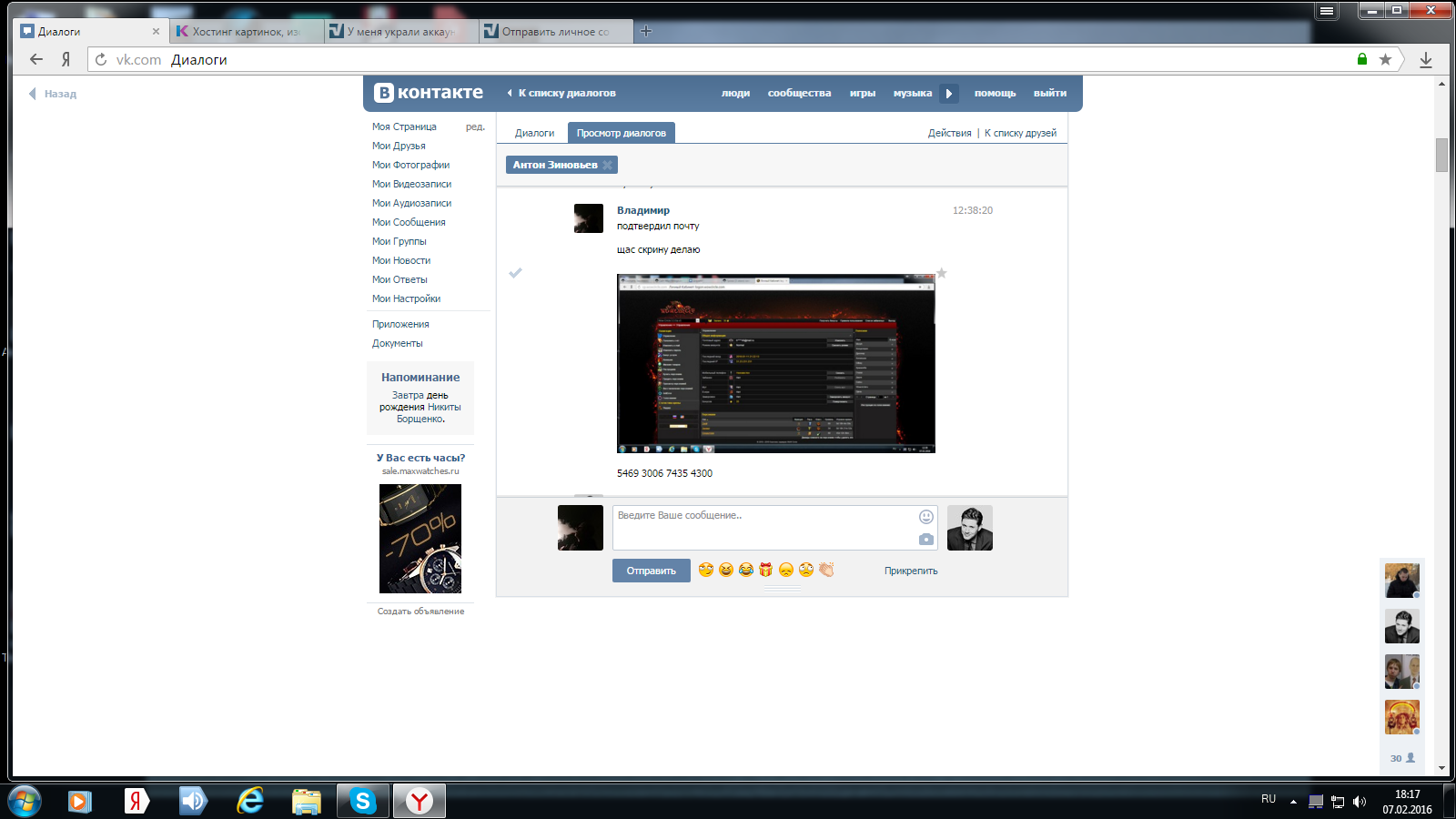The height and width of the screenshot is (819, 1456).
Task: Close the Диалоги browser tab
Action: point(156,31)
